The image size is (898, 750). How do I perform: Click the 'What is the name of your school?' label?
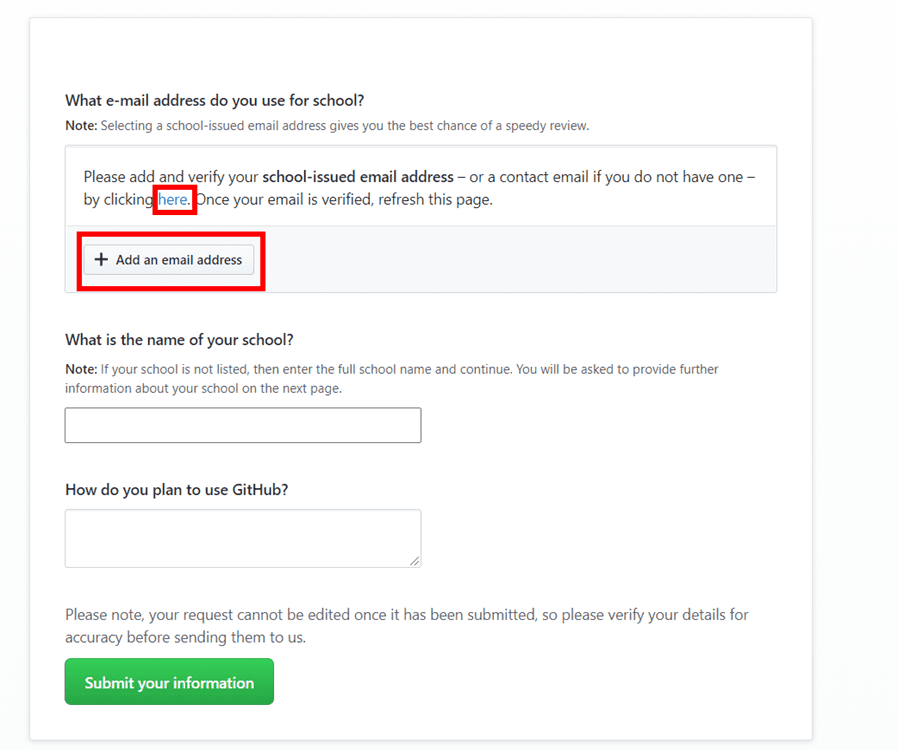(179, 340)
